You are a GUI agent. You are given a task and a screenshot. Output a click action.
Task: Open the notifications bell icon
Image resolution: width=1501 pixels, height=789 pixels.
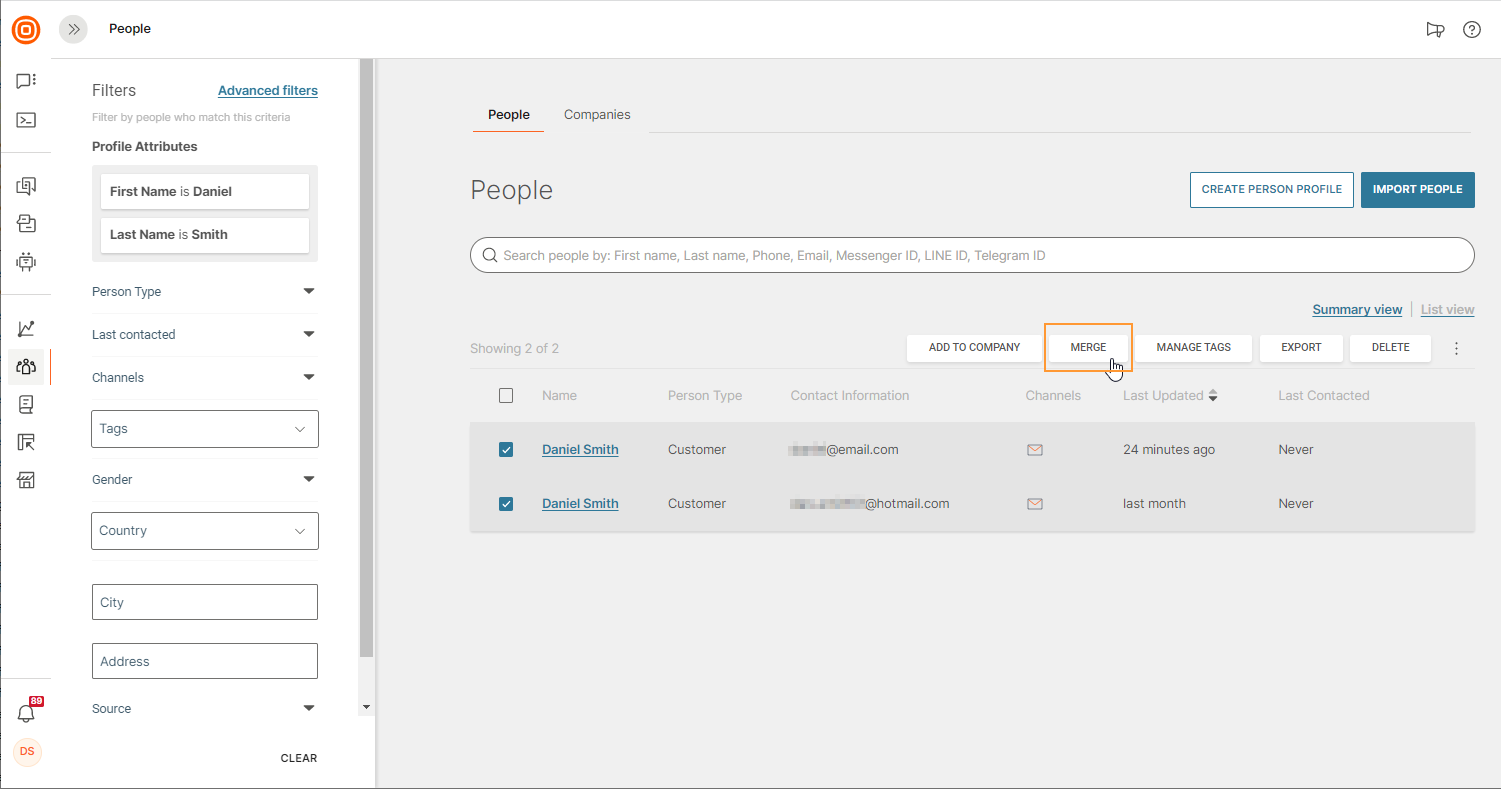(x=26, y=713)
